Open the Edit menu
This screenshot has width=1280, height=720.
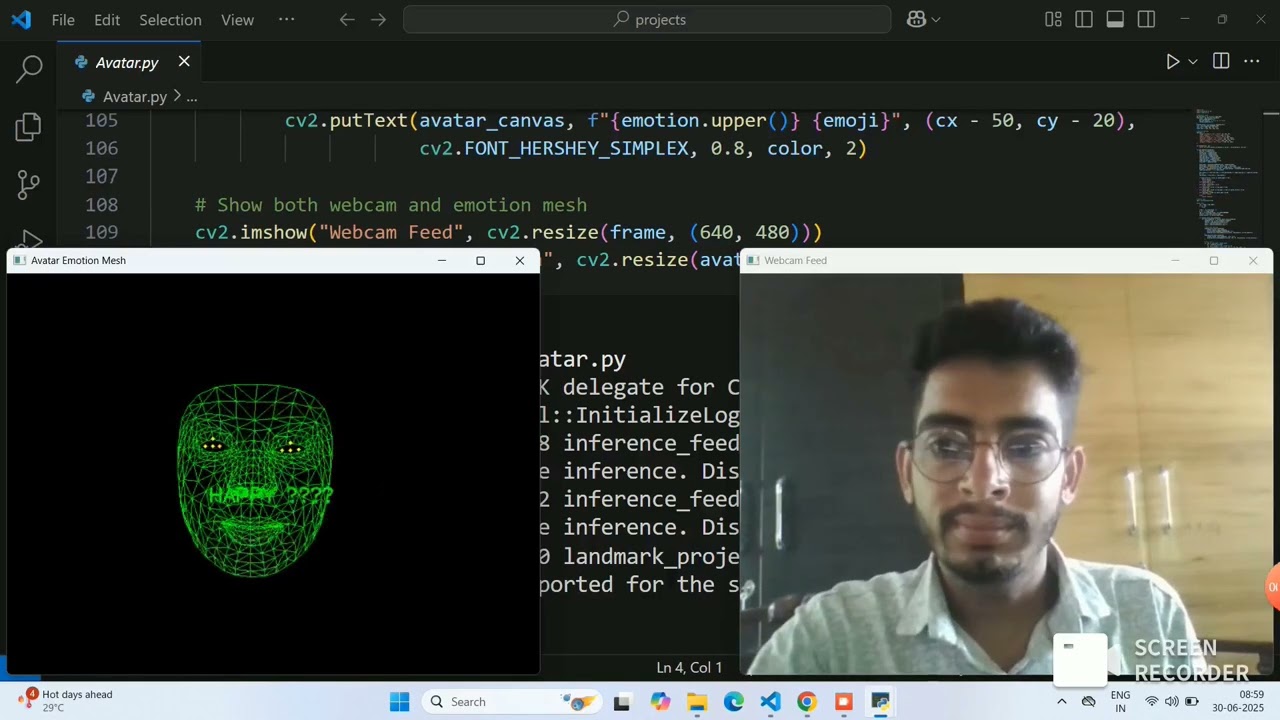coord(107,19)
